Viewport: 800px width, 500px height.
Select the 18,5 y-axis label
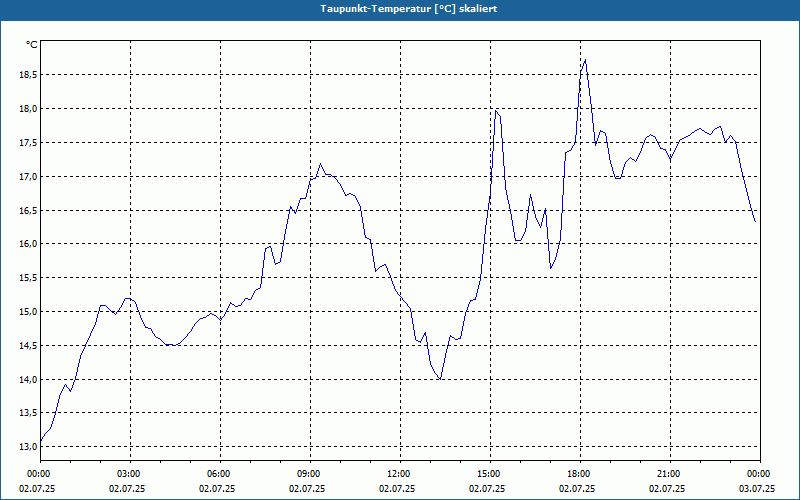[29, 75]
